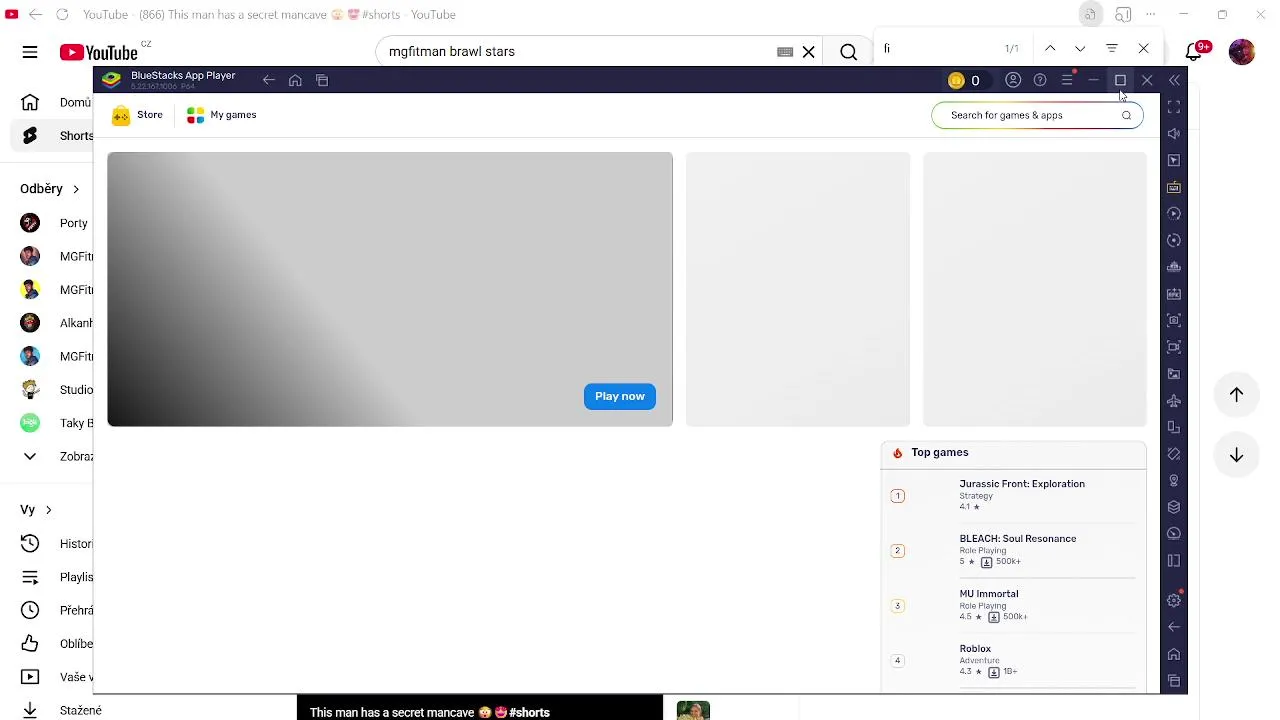This screenshot has height=720, width=1280.
Task: Click home icon in BlueStacks title bar
Action: [x=295, y=80]
